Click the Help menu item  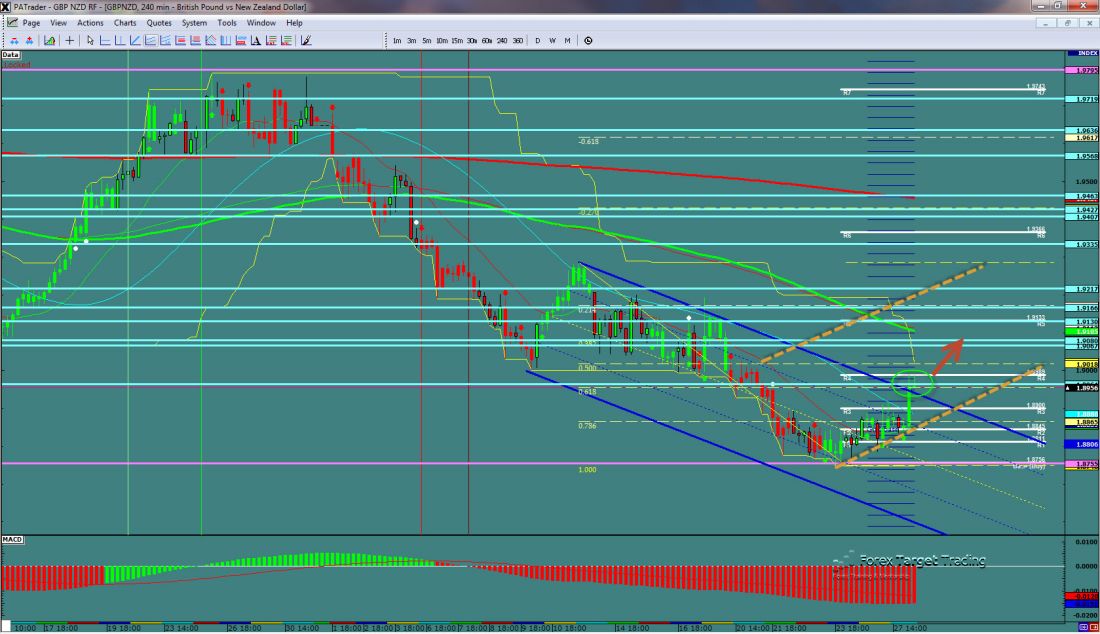(x=294, y=22)
